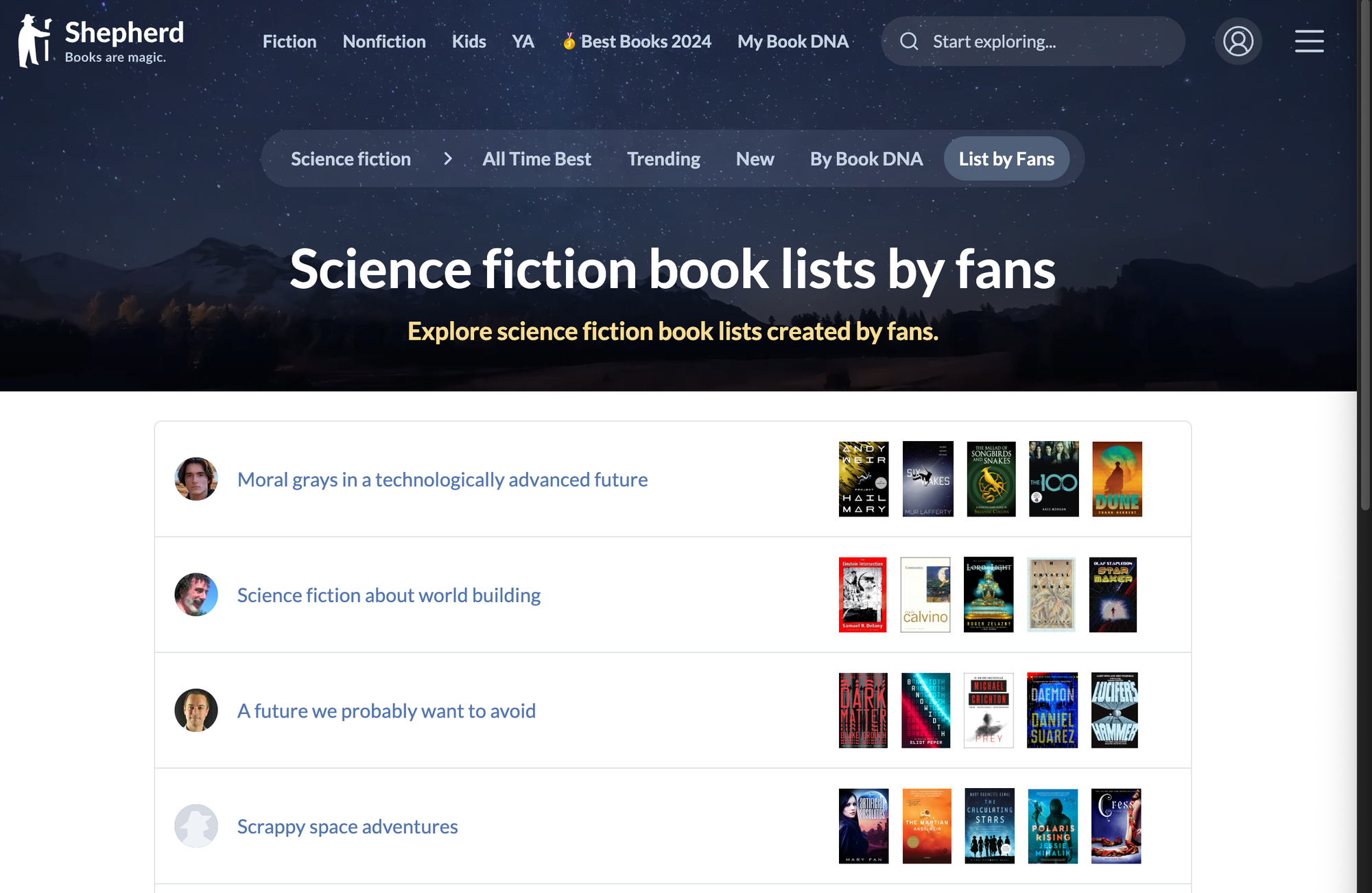Click the search magnifier icon
Image resolution: width=1372 pixels, height=893 pixels.
(x=909, y=42)
